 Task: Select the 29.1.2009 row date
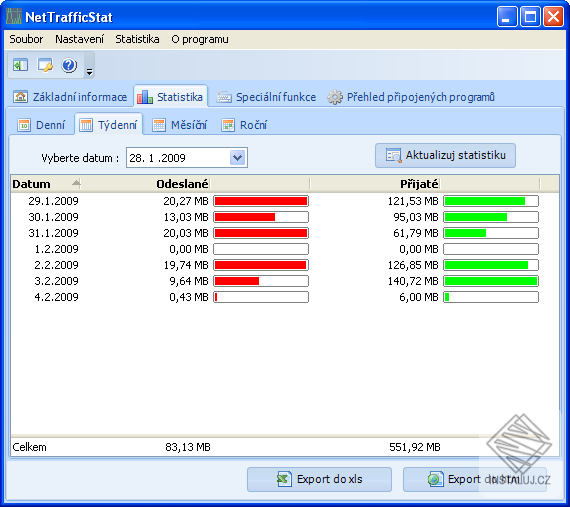pyautogui.click(x=53, y=201)
